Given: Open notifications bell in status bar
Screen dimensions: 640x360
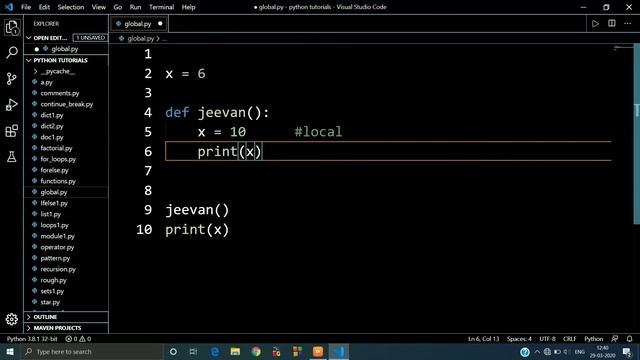Looking at the screenshot, I should 629,339.
